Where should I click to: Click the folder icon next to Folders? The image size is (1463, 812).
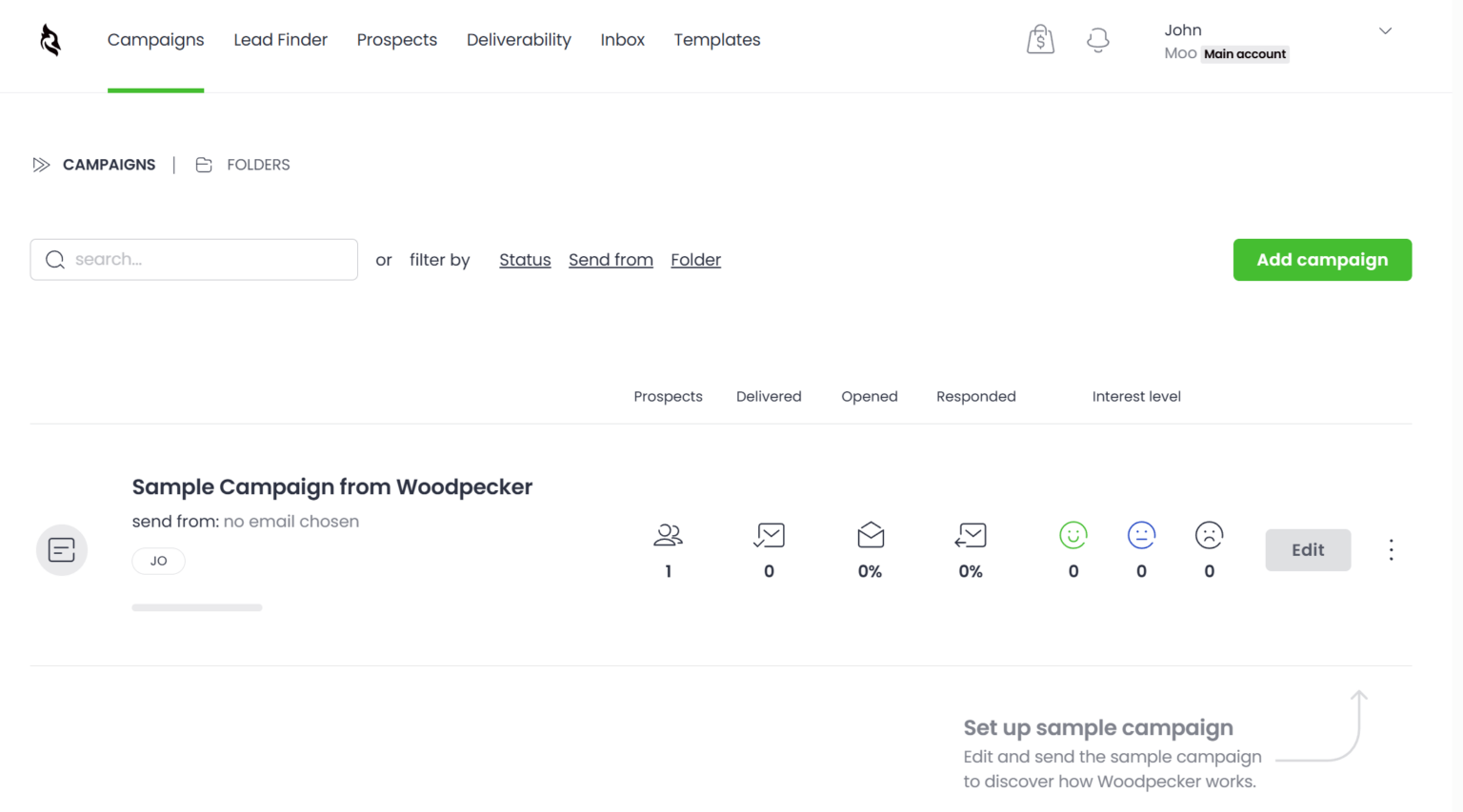click(x=204, y=165)
